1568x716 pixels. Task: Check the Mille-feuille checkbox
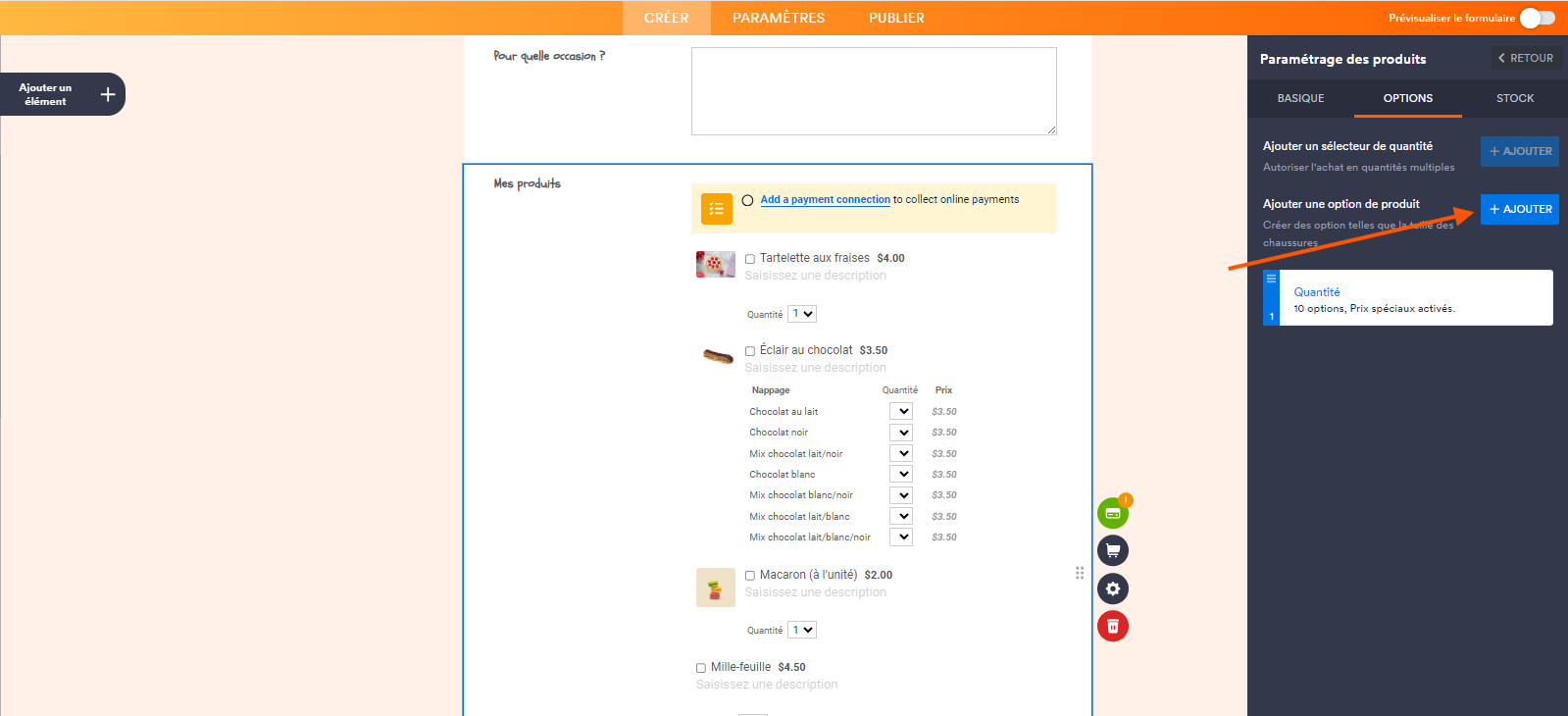(701, 668)
